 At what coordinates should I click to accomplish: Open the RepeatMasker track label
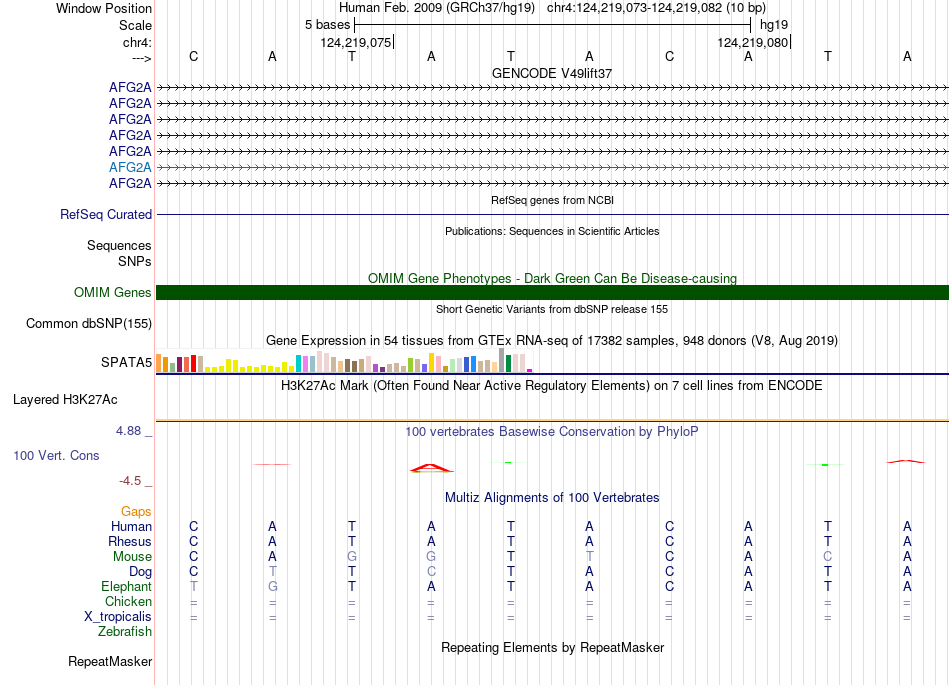tap(110, 661)
